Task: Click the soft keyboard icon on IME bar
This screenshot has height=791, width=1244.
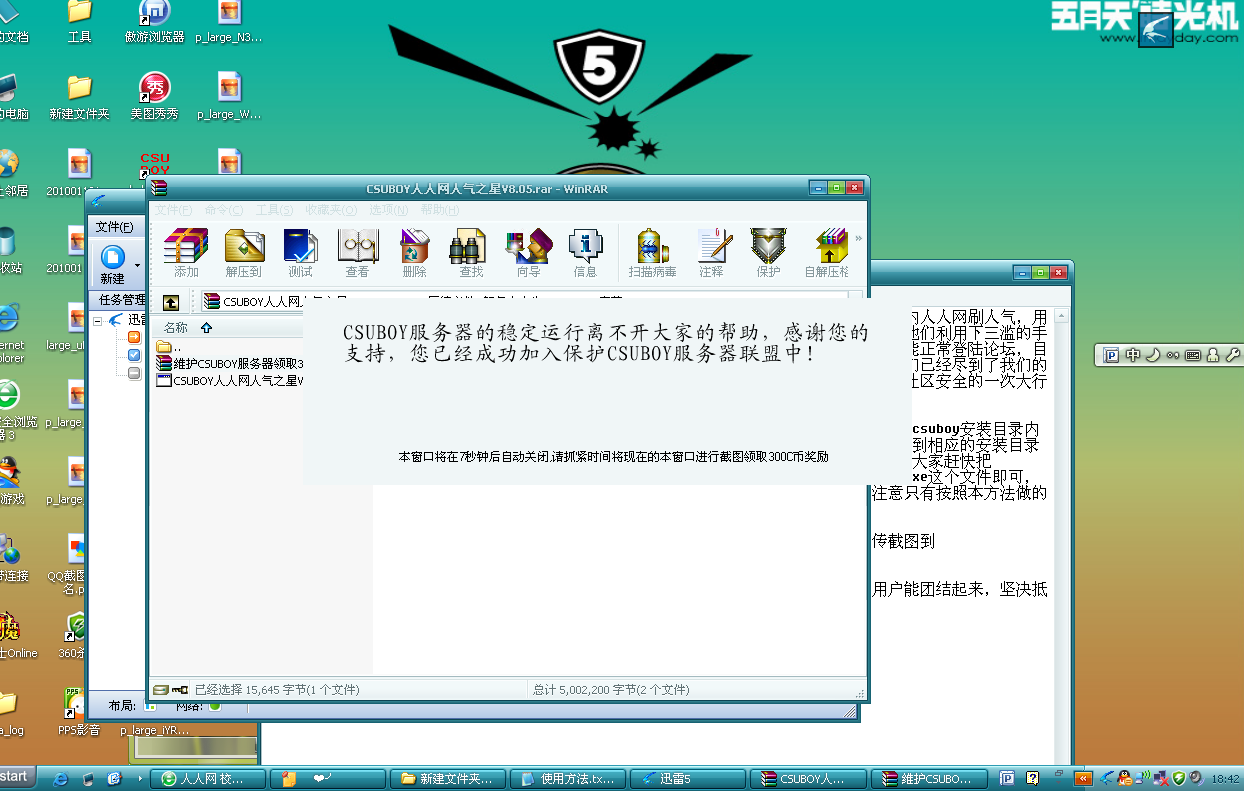Action: (1192, 354)
